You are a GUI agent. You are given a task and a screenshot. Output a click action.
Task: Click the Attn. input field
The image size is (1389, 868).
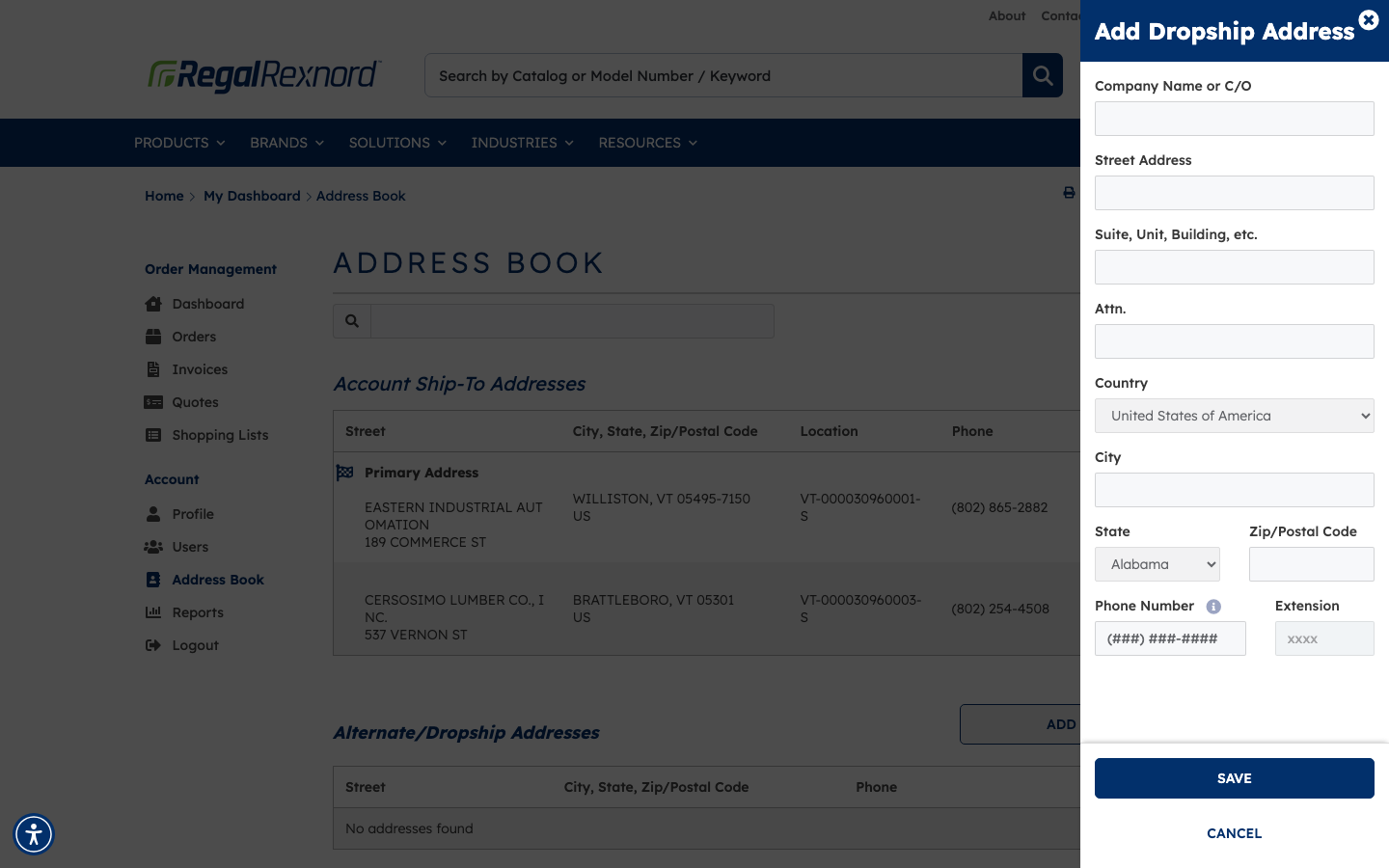(1235, 341)
